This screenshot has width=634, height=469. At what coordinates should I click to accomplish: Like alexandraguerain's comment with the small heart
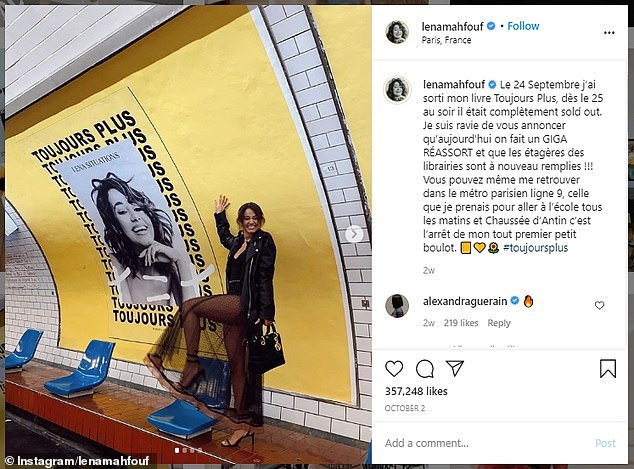tap(599, 305)
